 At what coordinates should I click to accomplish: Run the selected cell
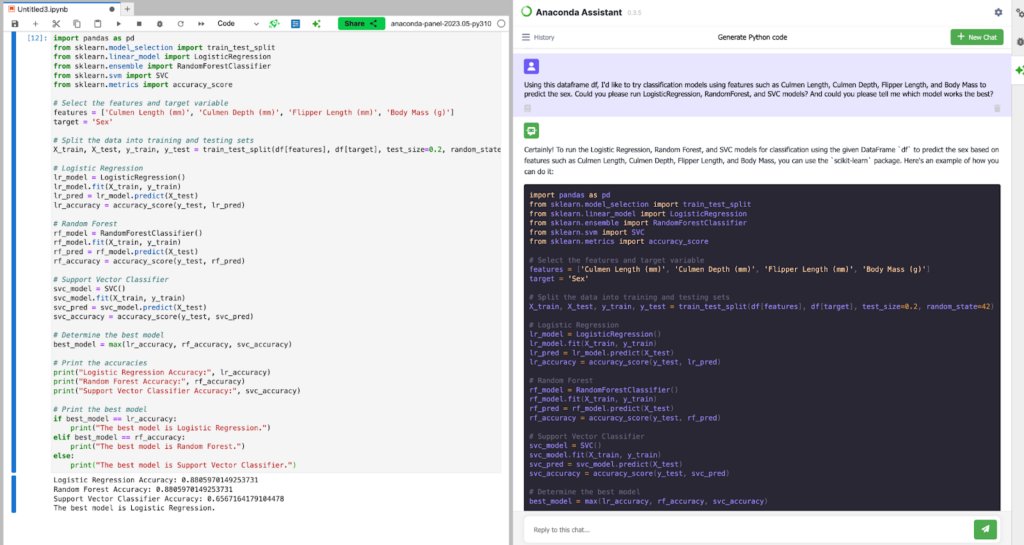[x=118, y=24]
